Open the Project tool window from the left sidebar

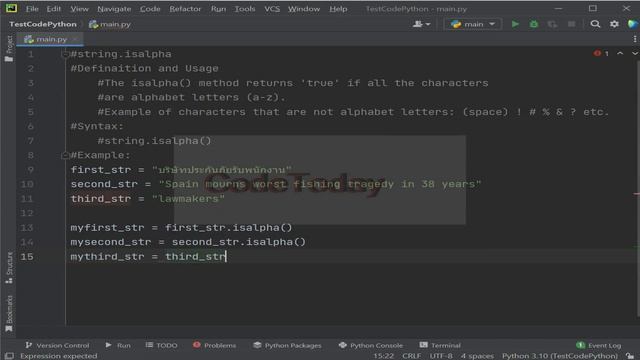coord(9,49)
